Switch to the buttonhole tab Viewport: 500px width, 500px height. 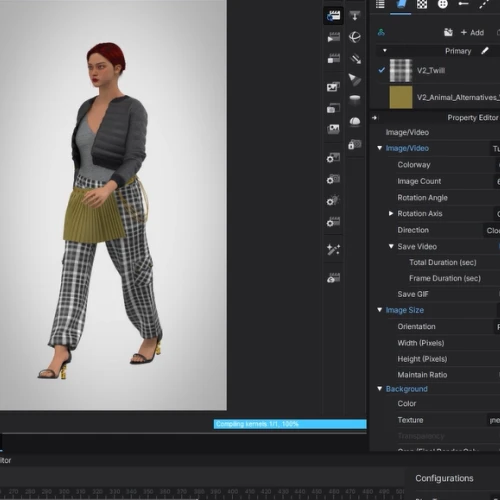[x=463, y=4]
